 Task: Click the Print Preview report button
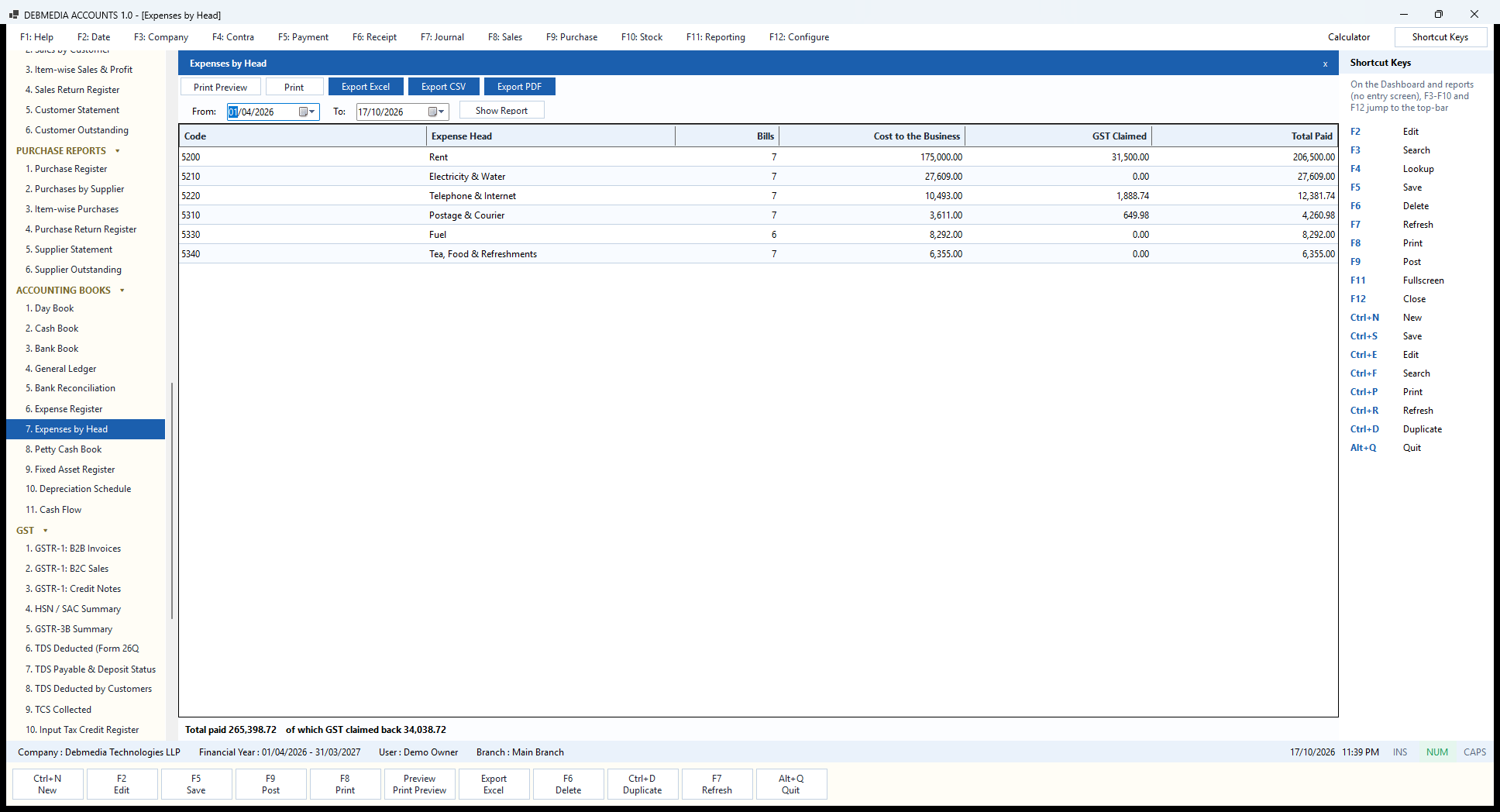[220, 87]
